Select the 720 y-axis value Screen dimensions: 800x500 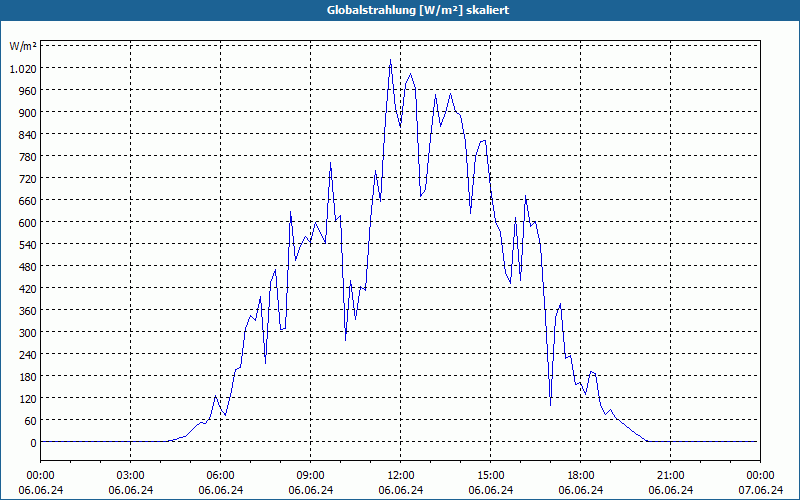[27, 179]
